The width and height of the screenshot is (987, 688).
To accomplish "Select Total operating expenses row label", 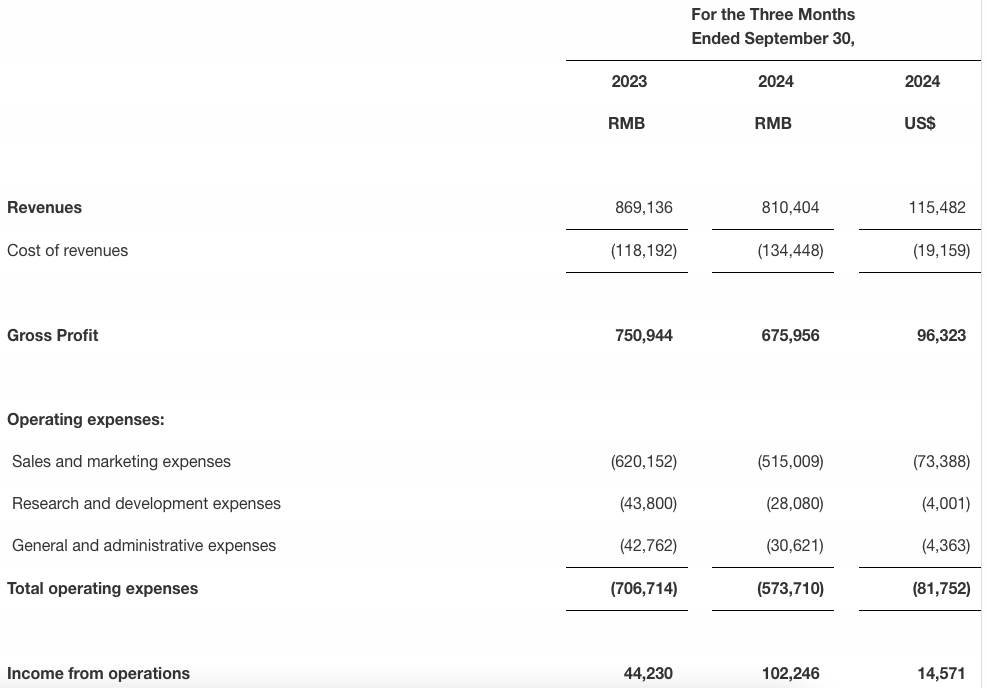I will click(x=103, y=589).
